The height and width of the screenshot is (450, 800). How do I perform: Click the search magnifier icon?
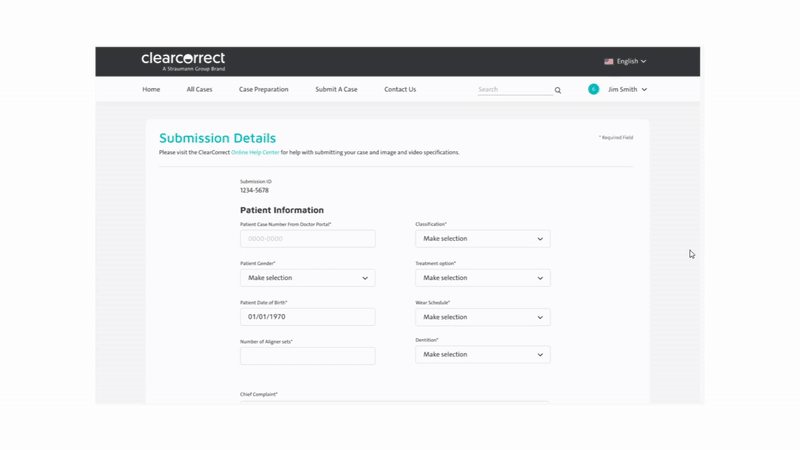[x=558, y=90]
